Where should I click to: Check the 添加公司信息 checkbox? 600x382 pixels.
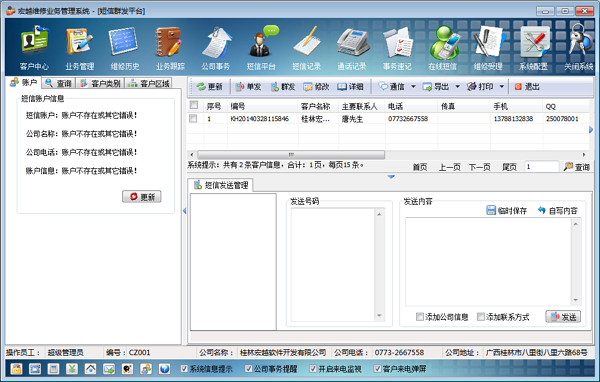coord(420,317)
